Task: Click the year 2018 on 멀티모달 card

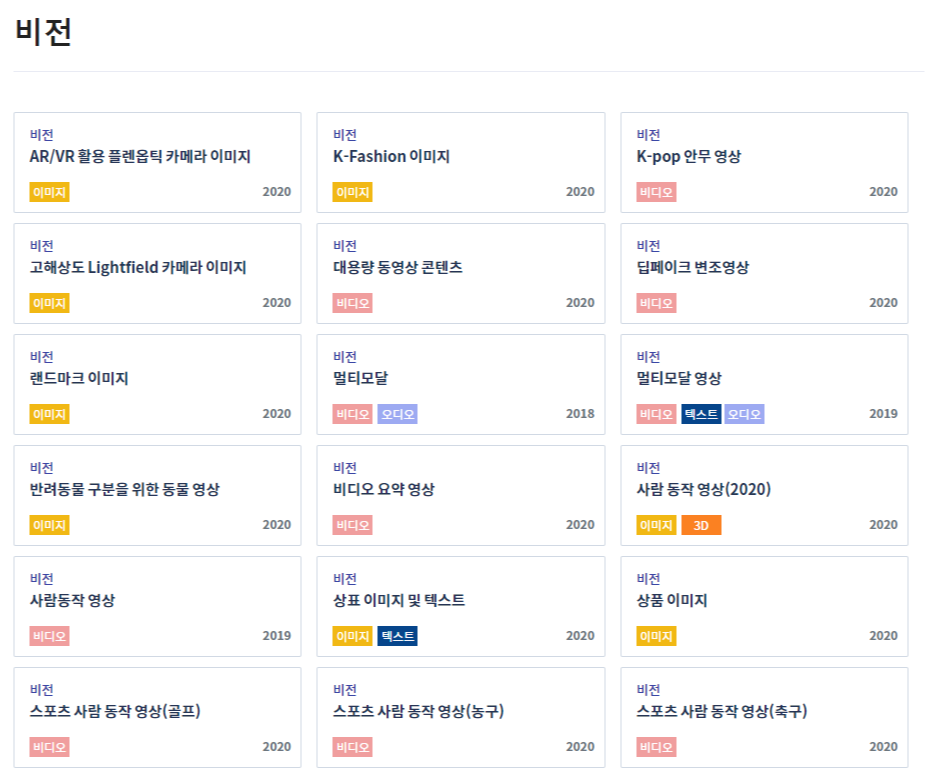Action: click(x=580, y=414)
